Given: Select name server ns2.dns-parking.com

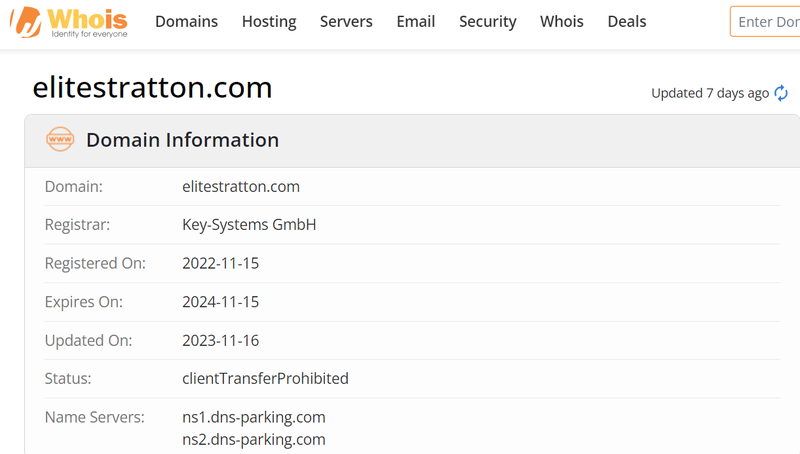Looking at the screenshot, I should pos(254,439).
